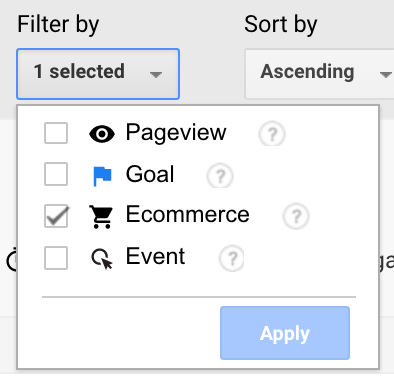The image size is (394, 388).
Task: Choose the Goal option label
Action: pos(150,174)
